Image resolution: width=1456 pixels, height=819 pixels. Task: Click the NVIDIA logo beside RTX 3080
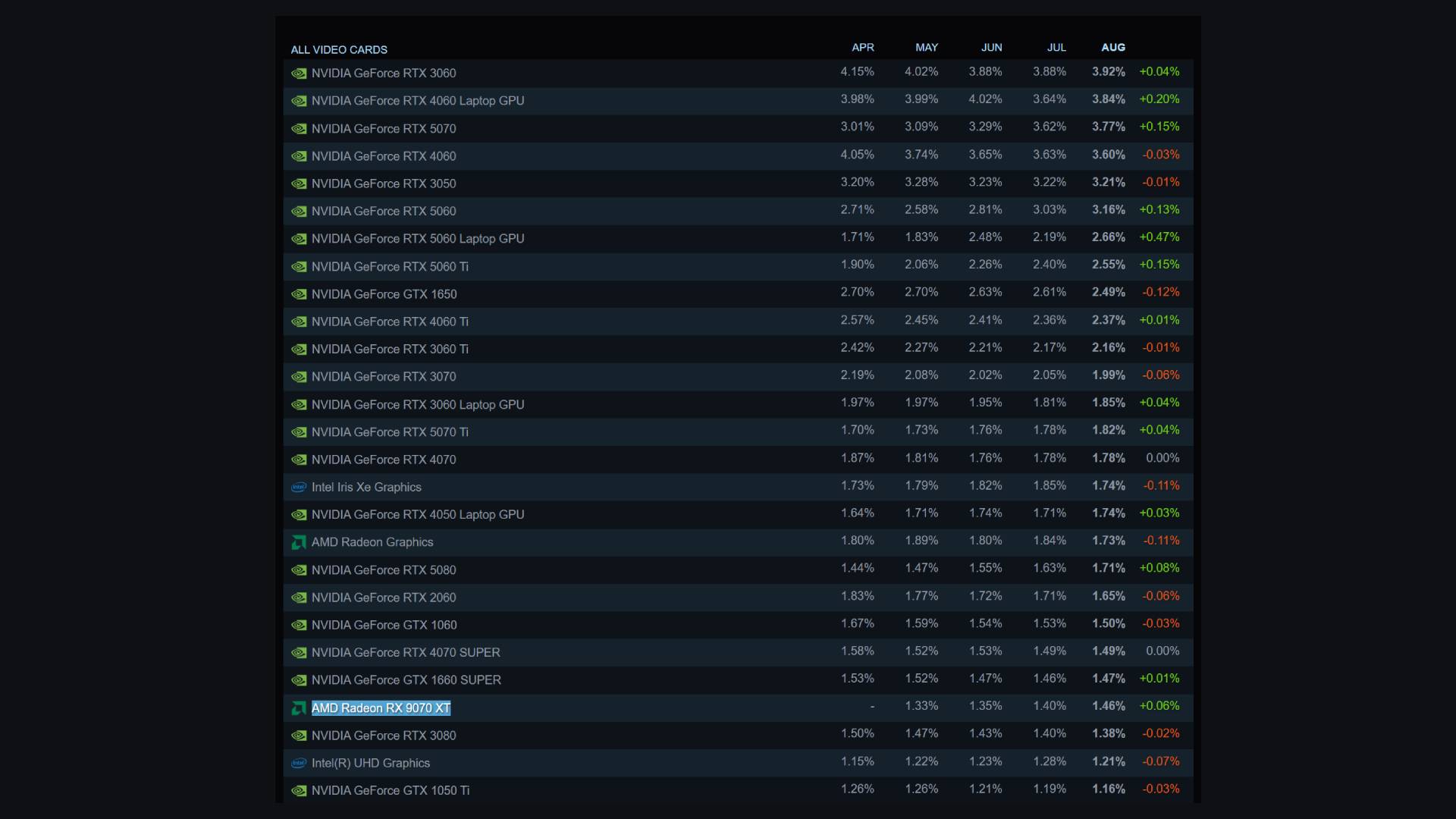tap(299, 736)
